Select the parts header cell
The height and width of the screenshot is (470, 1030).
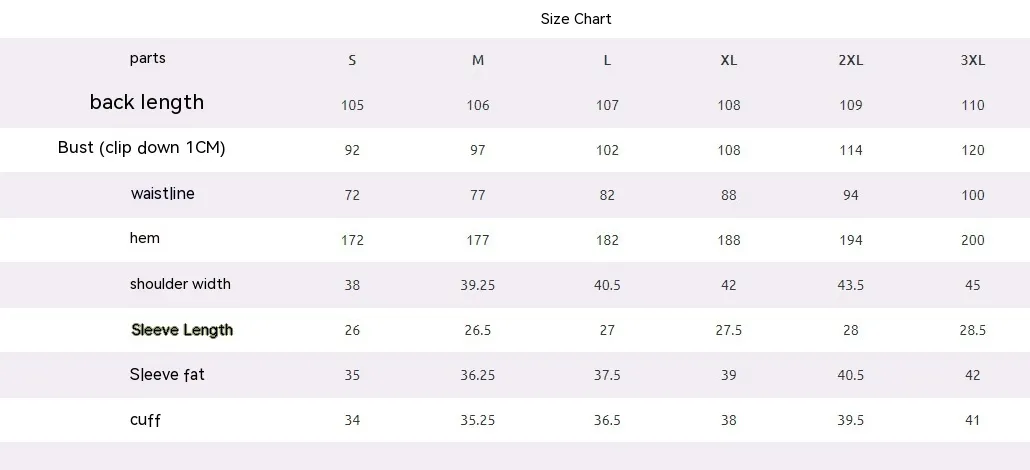[148, 58]
